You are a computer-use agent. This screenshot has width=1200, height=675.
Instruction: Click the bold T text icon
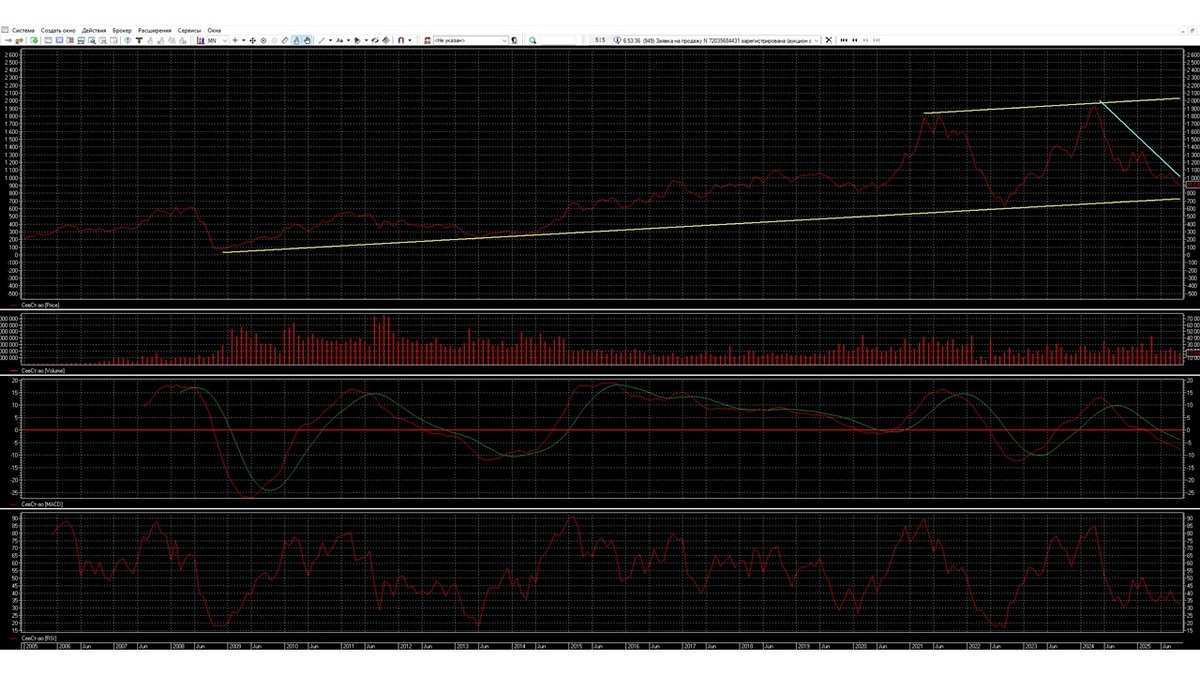[139, 40]
